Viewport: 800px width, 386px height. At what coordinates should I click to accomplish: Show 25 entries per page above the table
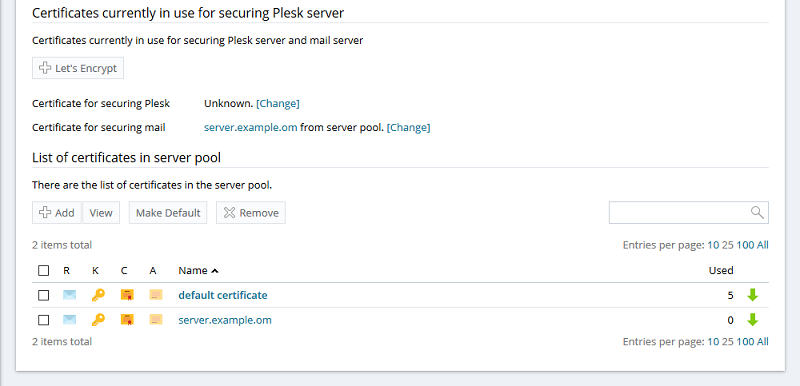click(728, 245)
